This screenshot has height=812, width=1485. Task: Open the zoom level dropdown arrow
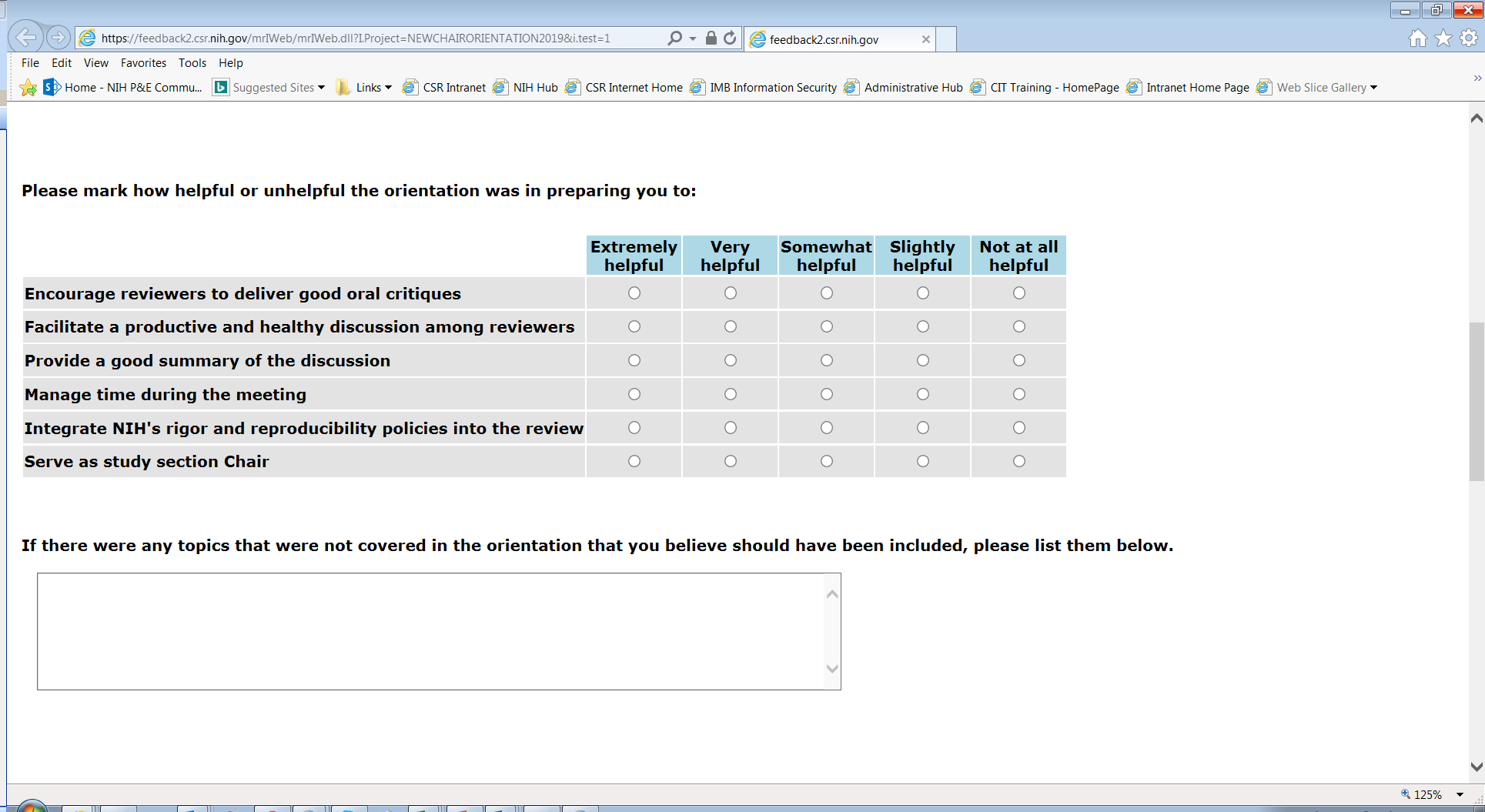pyautogui.click(x=1460, y=794)
